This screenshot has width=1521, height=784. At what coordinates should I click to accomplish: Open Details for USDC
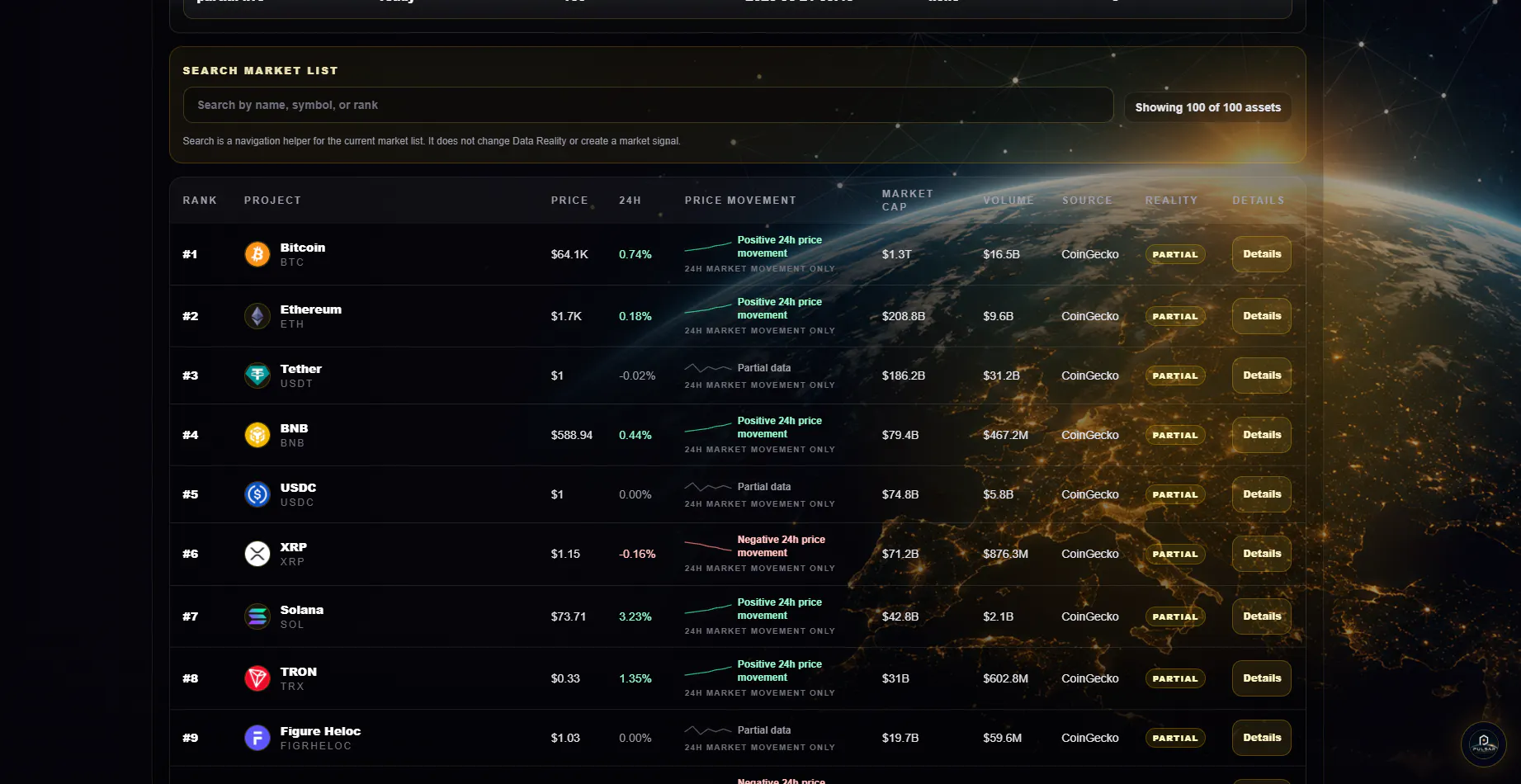tap(1262, 494)
